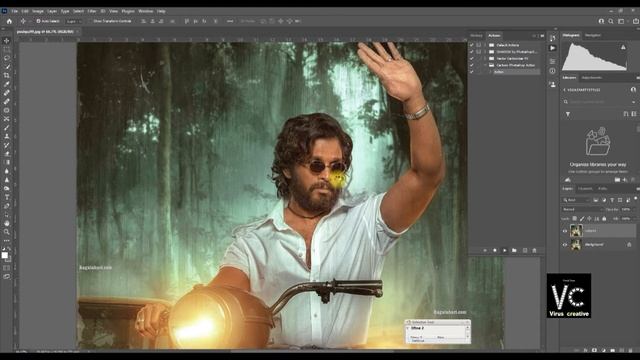Click lock all padlock icon in Layers

(604, 219)
